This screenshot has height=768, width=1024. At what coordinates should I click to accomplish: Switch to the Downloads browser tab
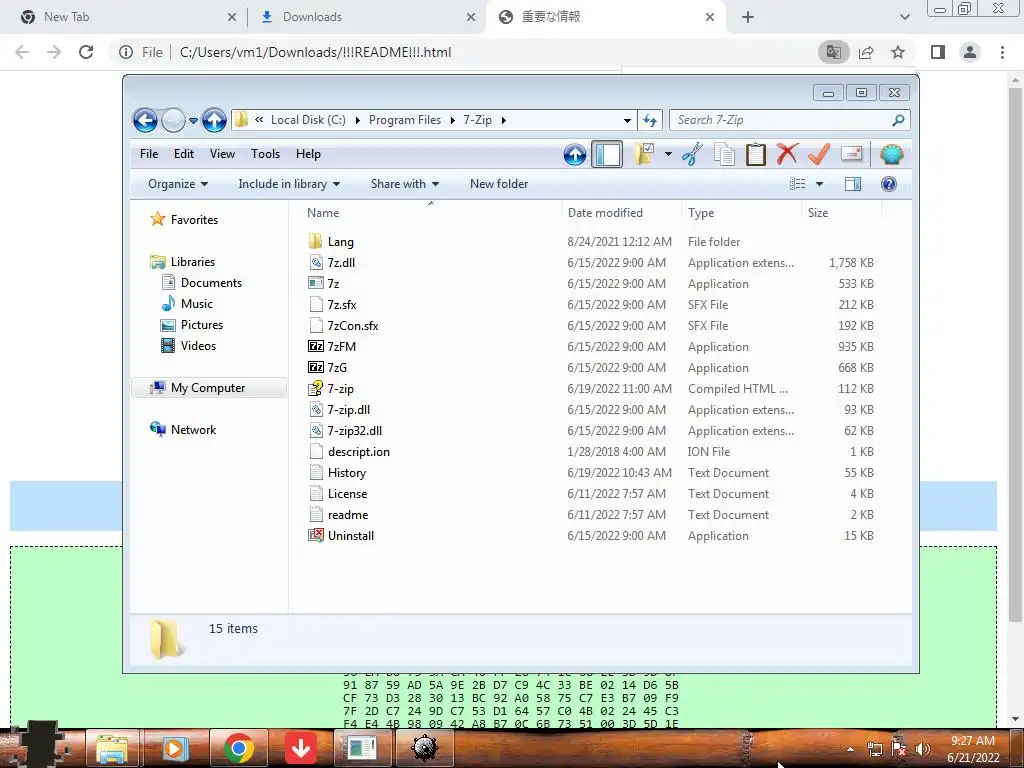[366, 17]
